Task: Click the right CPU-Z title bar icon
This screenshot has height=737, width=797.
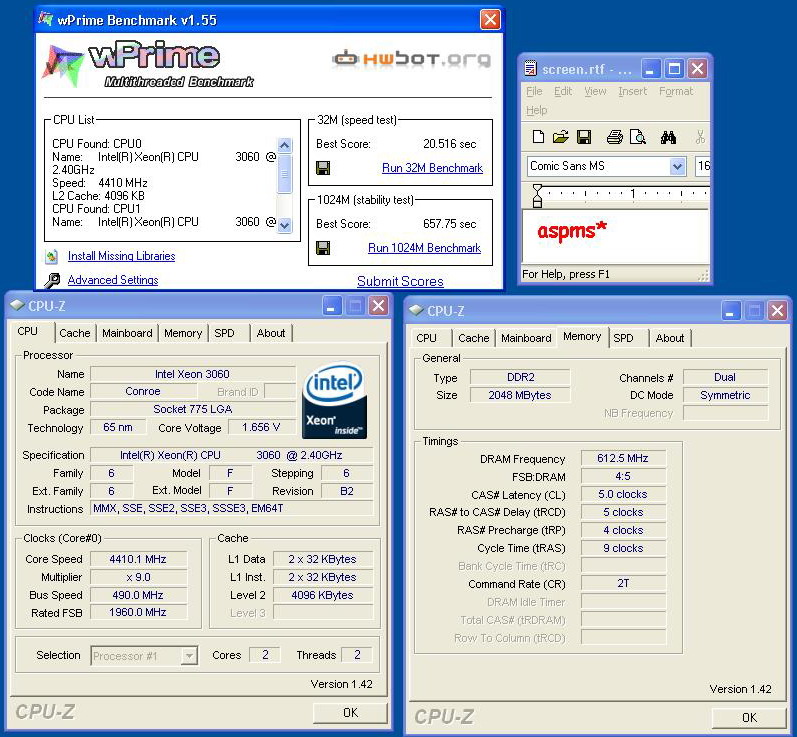Action: click(416, 310)
